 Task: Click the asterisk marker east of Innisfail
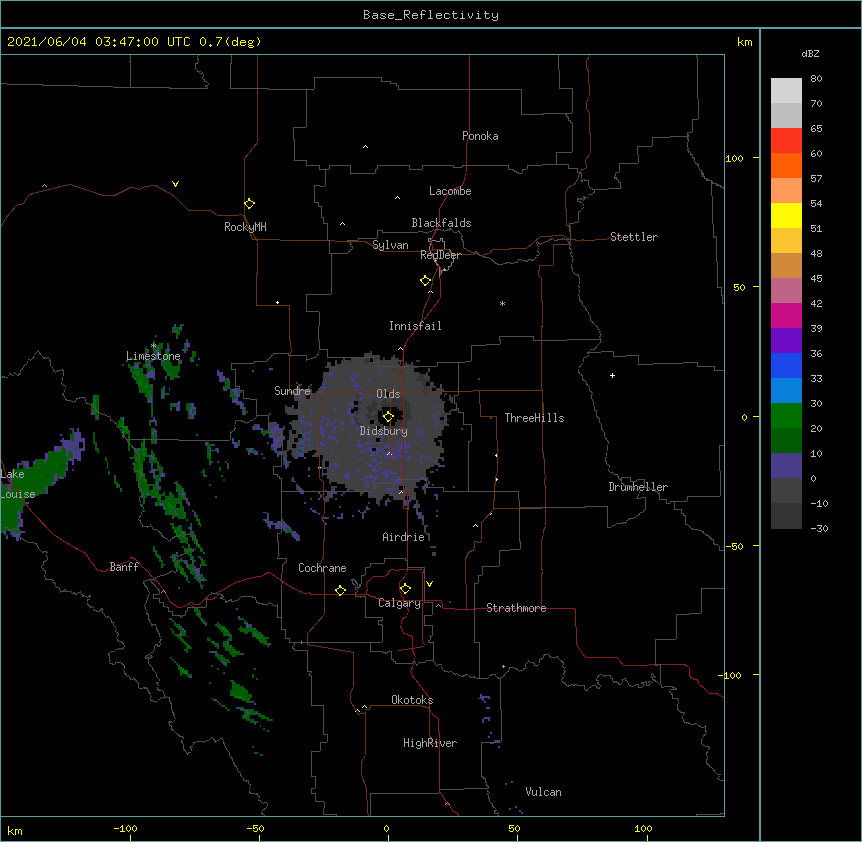(502, 303)
